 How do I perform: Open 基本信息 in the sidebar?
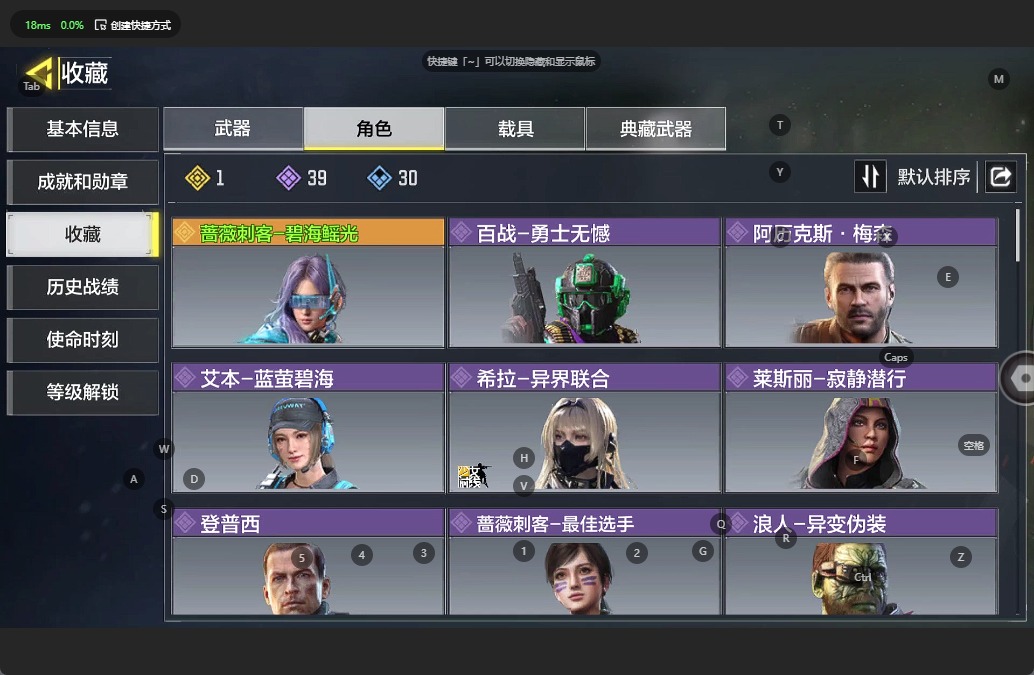tap(82, 129)
